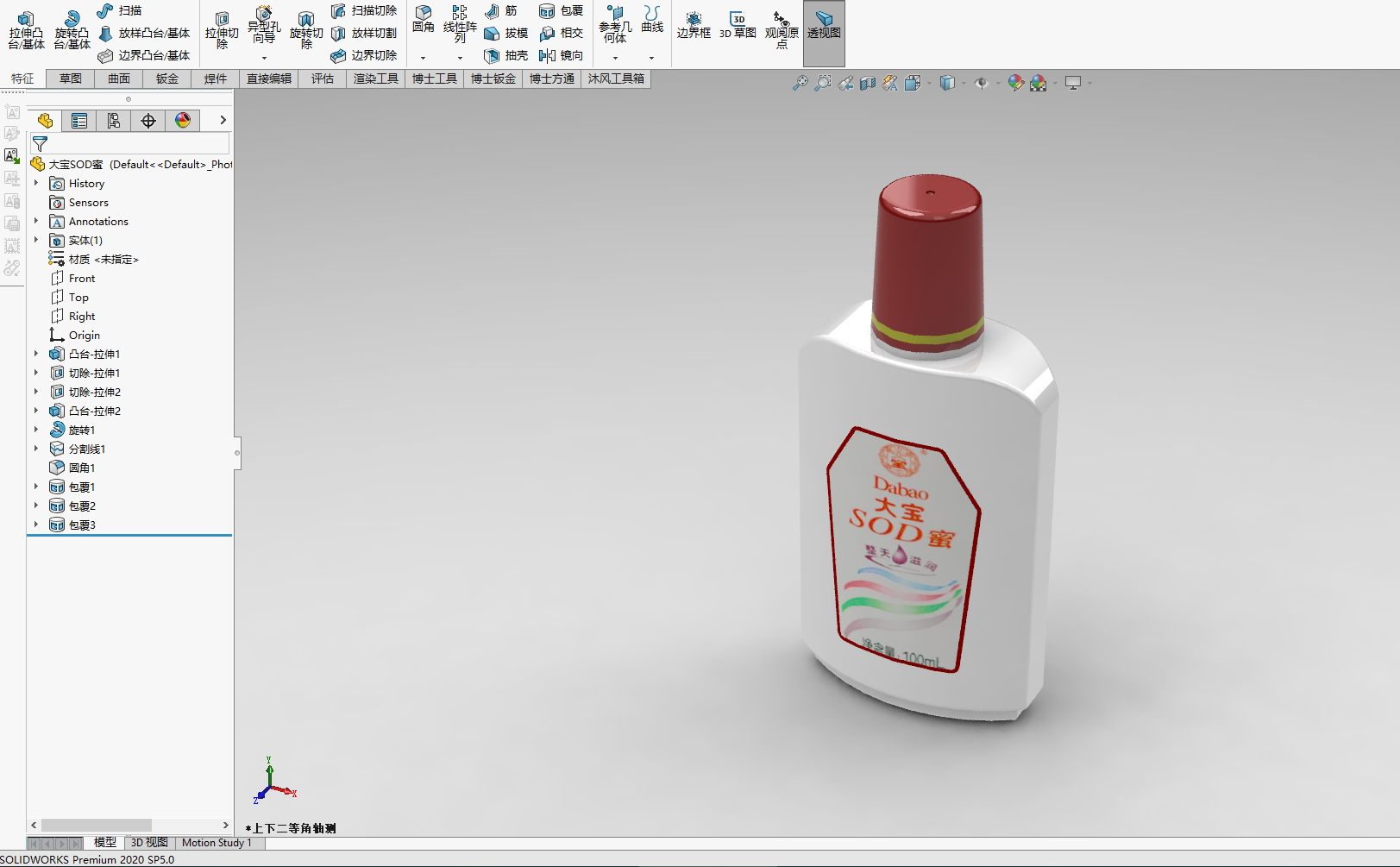This screenshot has height=867, width=1400.
Task: Open the 异型孔向导 hole wizard
Action: click(264, 26)
